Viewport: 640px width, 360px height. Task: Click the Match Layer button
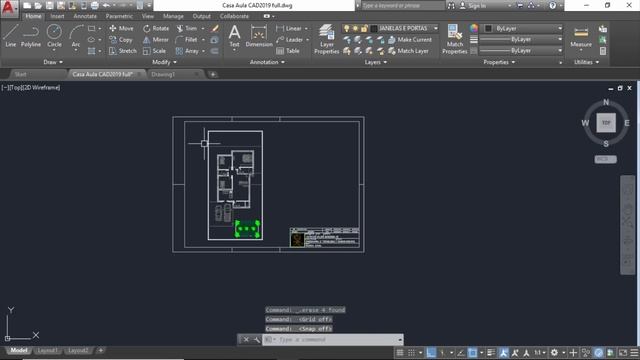(408, 51)
